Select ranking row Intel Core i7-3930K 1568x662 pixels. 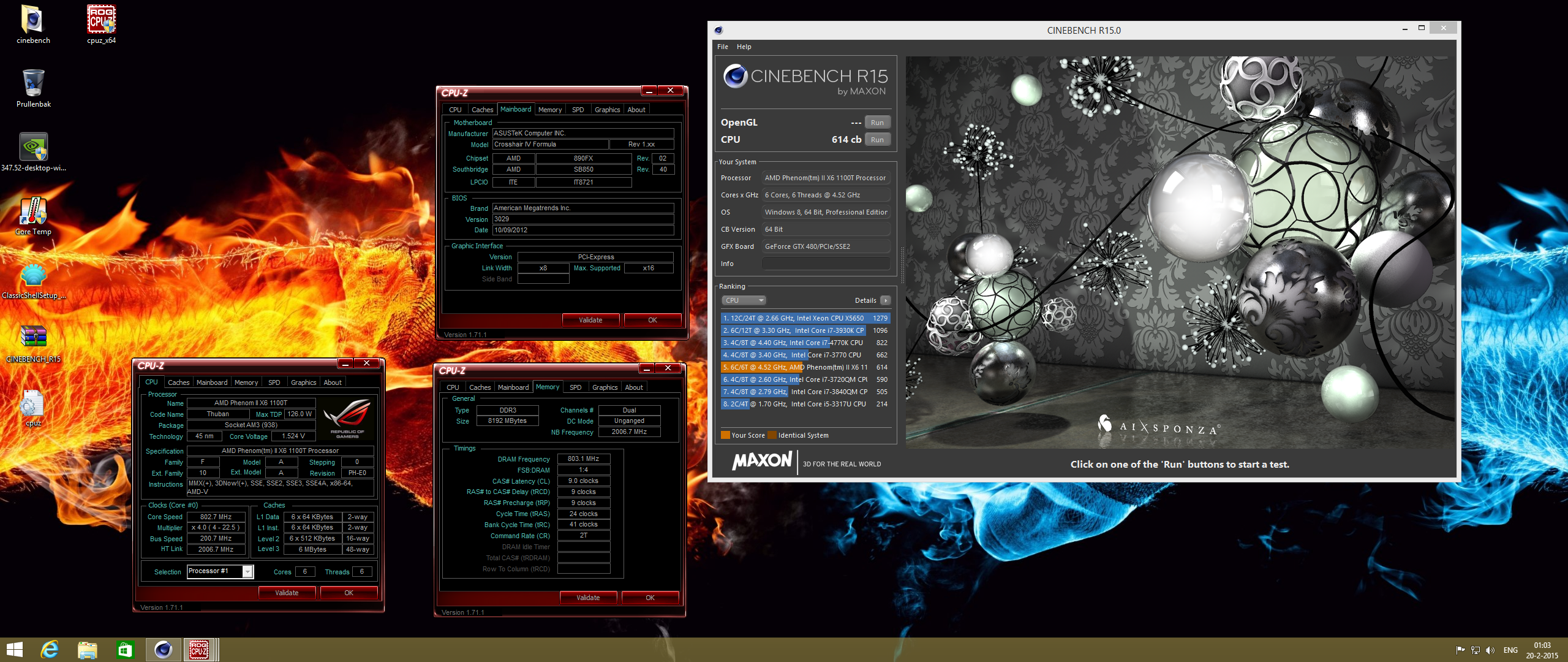pos(805,330)
